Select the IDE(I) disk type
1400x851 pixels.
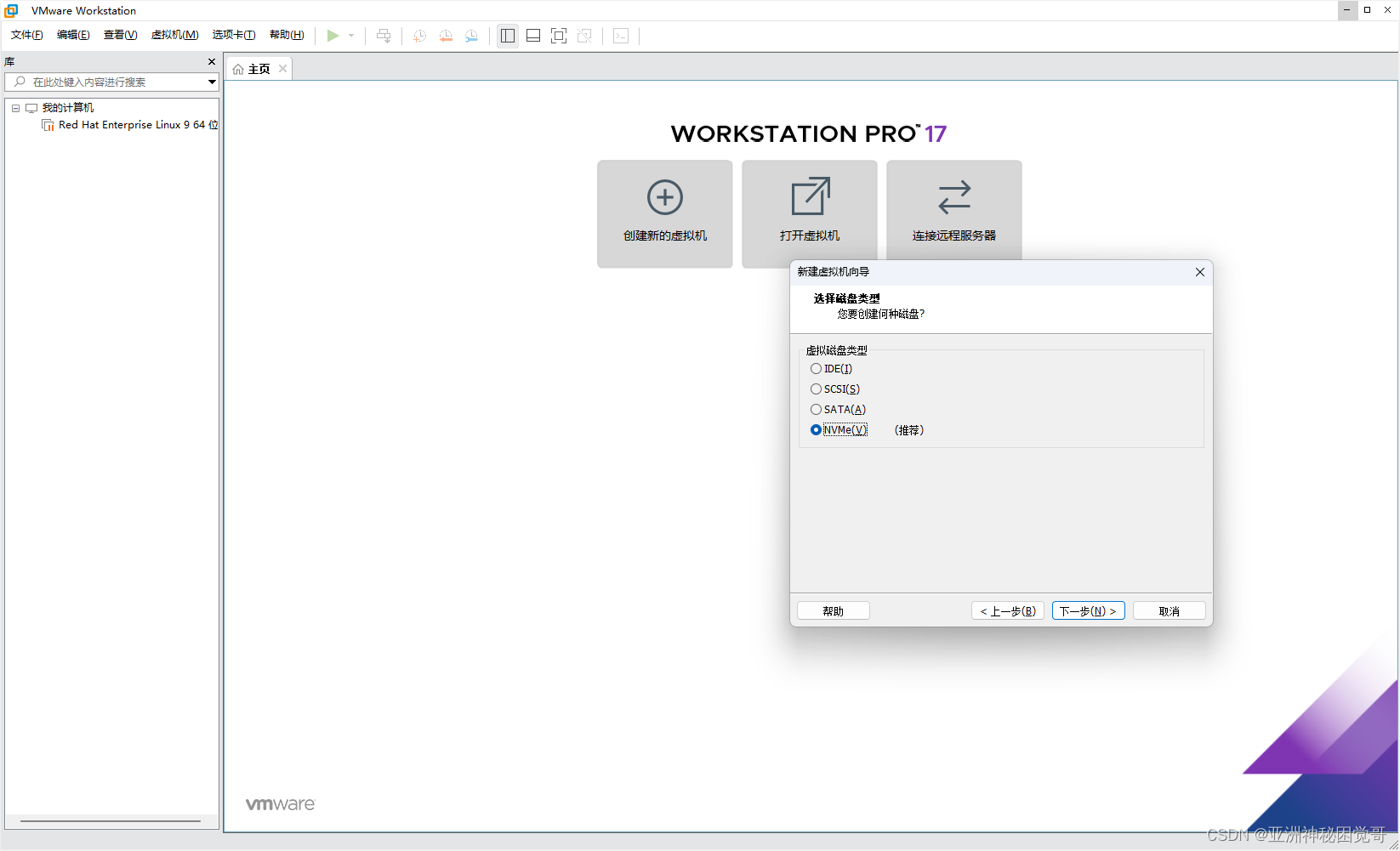pos(831,369)
